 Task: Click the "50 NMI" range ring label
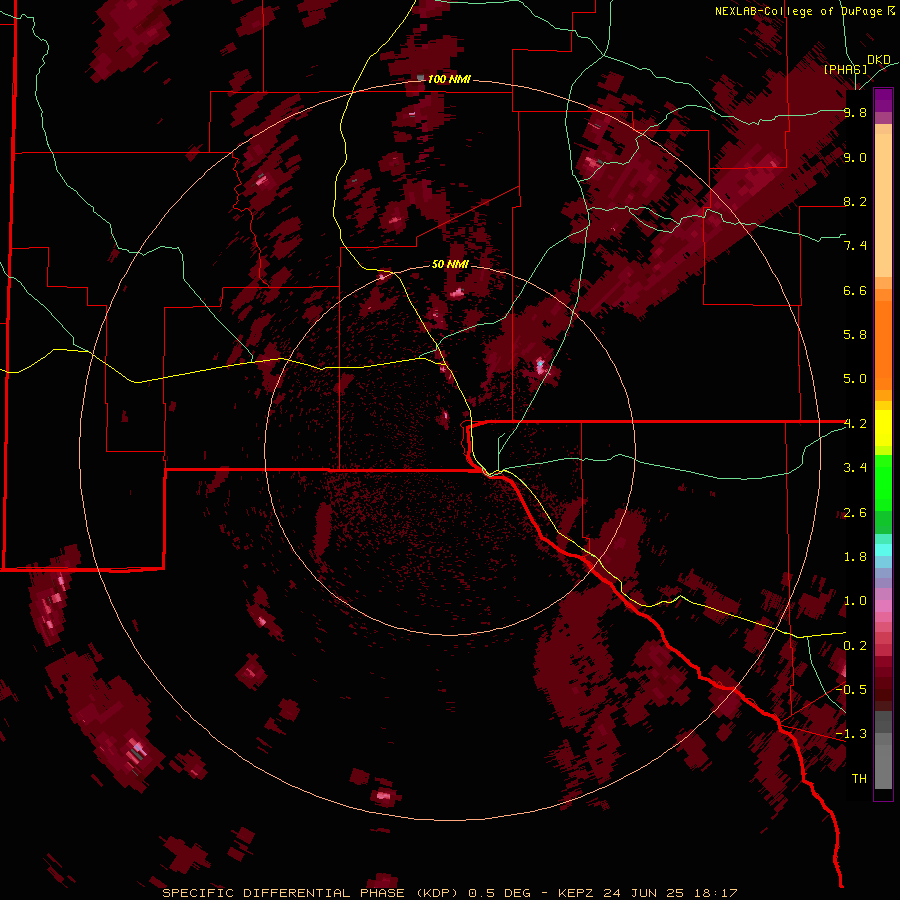click(450, 264)
